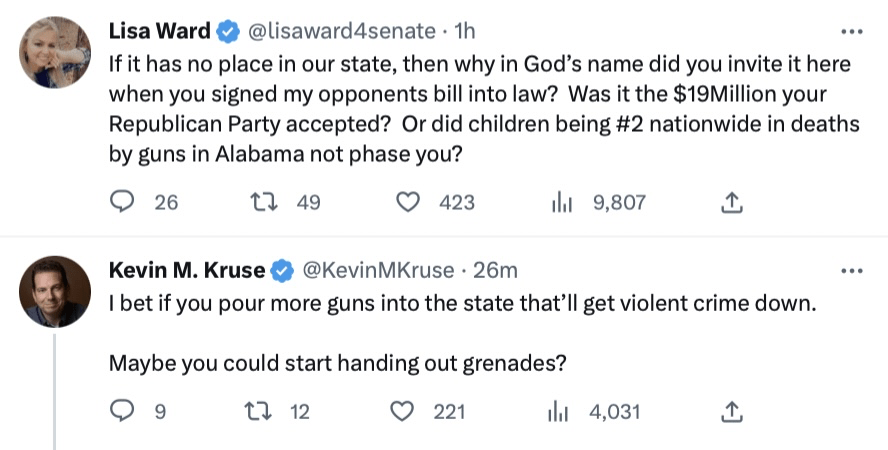The image size is (888, 450).
Task: Click the Lisa Ward display name
Action: tap(159, 32)
